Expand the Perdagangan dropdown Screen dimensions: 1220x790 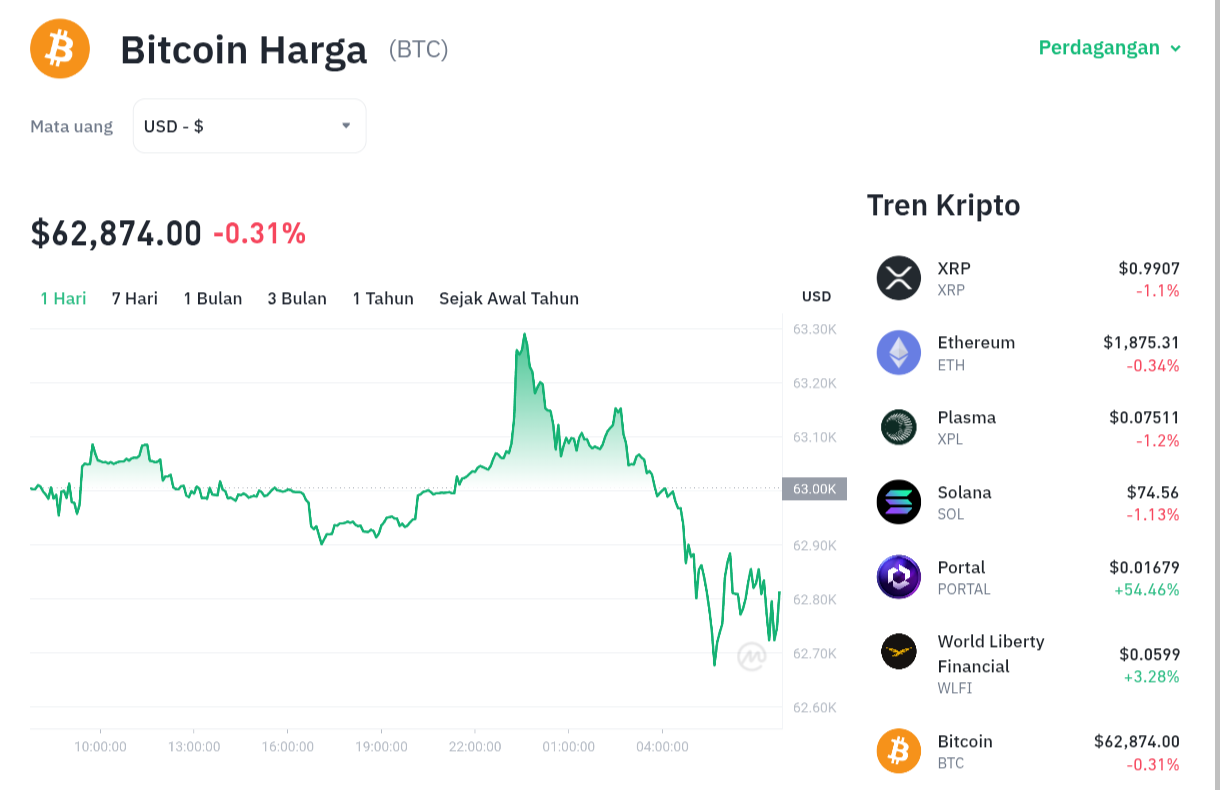(x=1110, y=48)
